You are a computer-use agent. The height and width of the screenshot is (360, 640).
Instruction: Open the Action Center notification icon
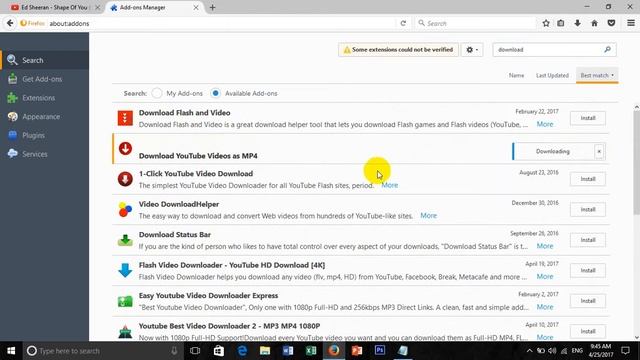pos(625,351)
